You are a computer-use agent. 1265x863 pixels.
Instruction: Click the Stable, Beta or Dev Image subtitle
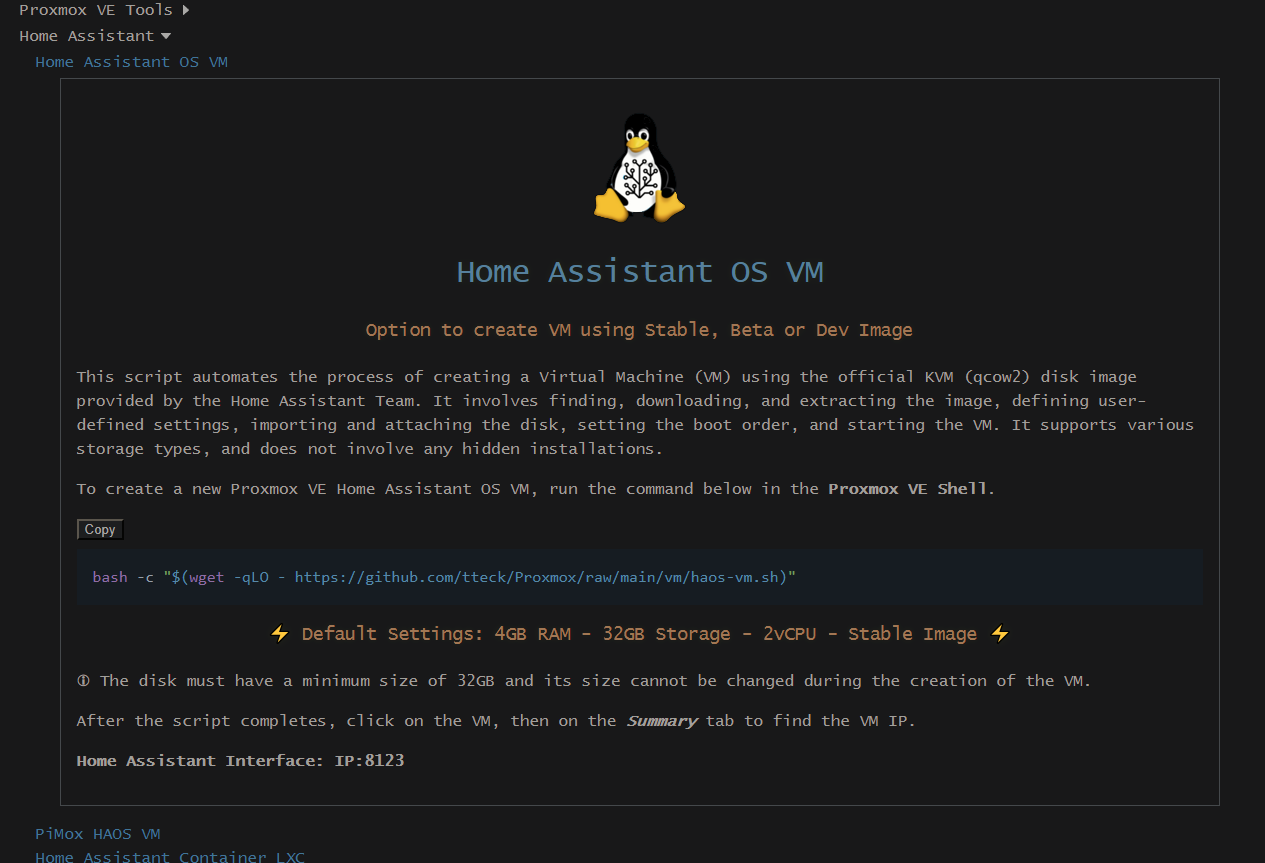pyautogui.click(x=639, y=330)
